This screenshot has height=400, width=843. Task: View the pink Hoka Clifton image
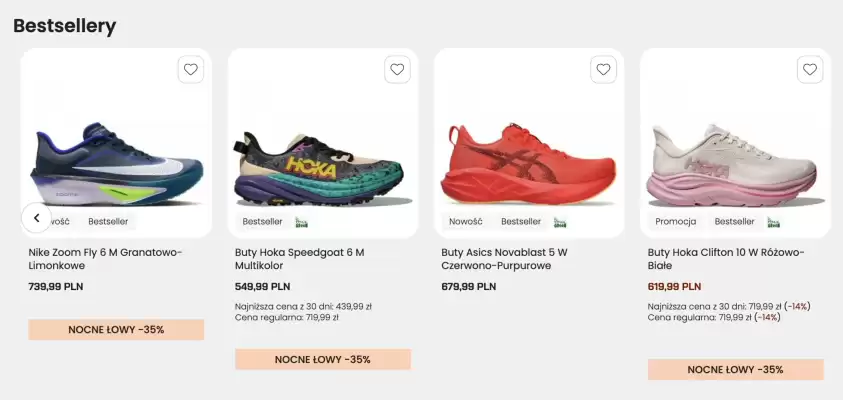pyautogui.click(x=735, y=162)
